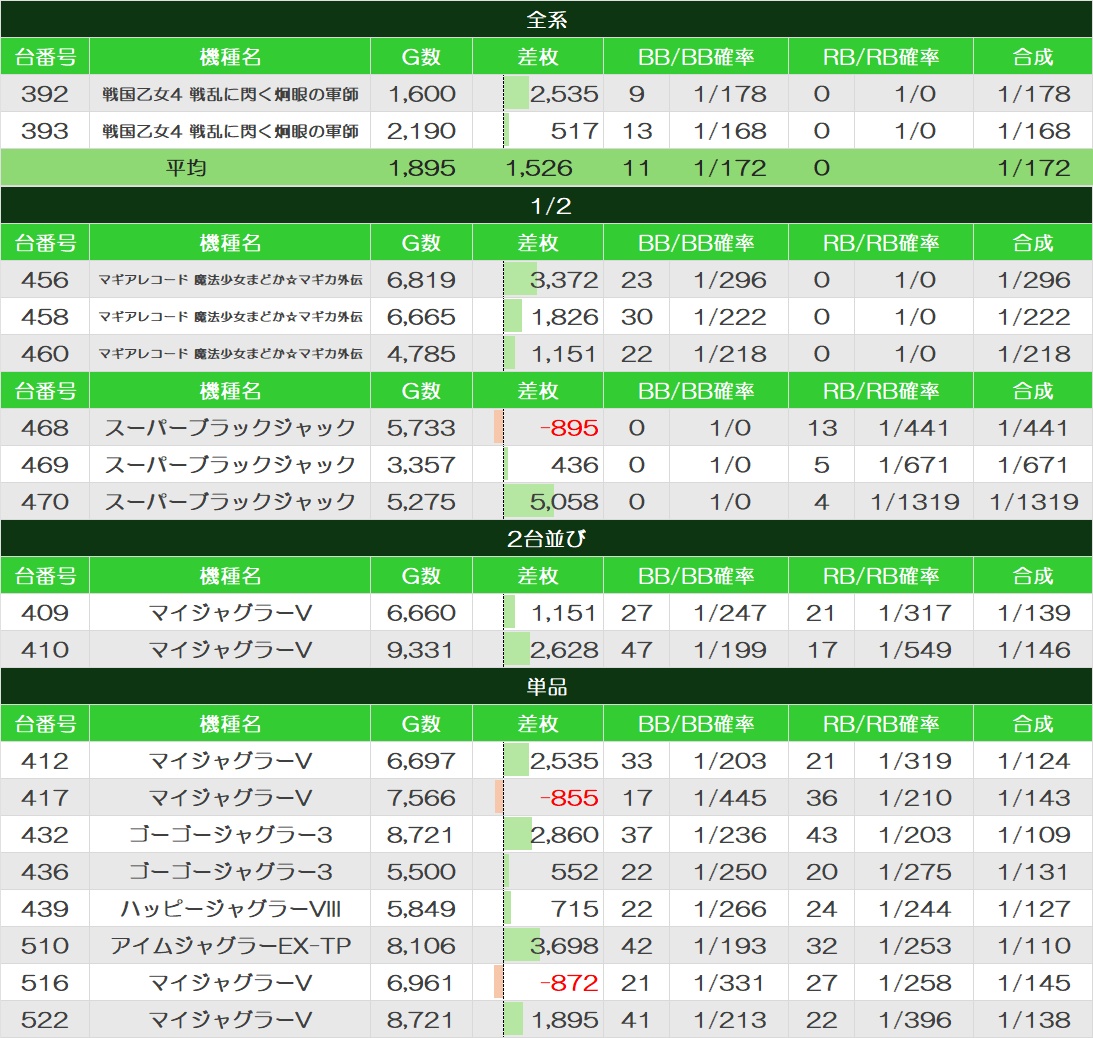Click BB probability 1/296
1093x1038 pixels.
[730, 280]
